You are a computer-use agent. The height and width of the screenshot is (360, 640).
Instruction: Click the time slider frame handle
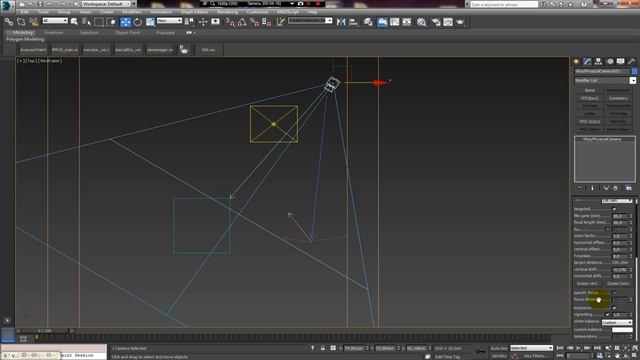(45, 331)
